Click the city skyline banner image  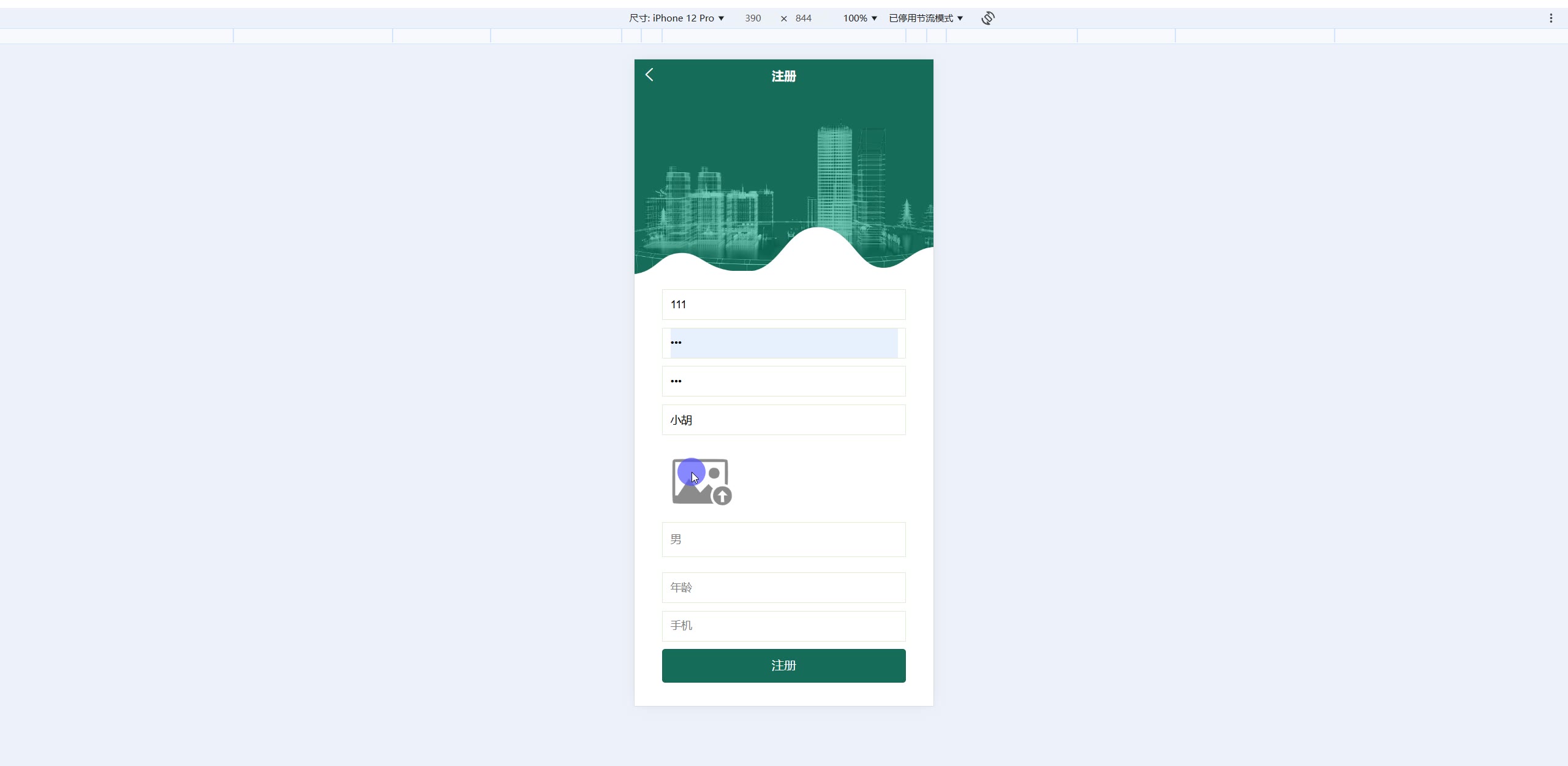[783, 184]
